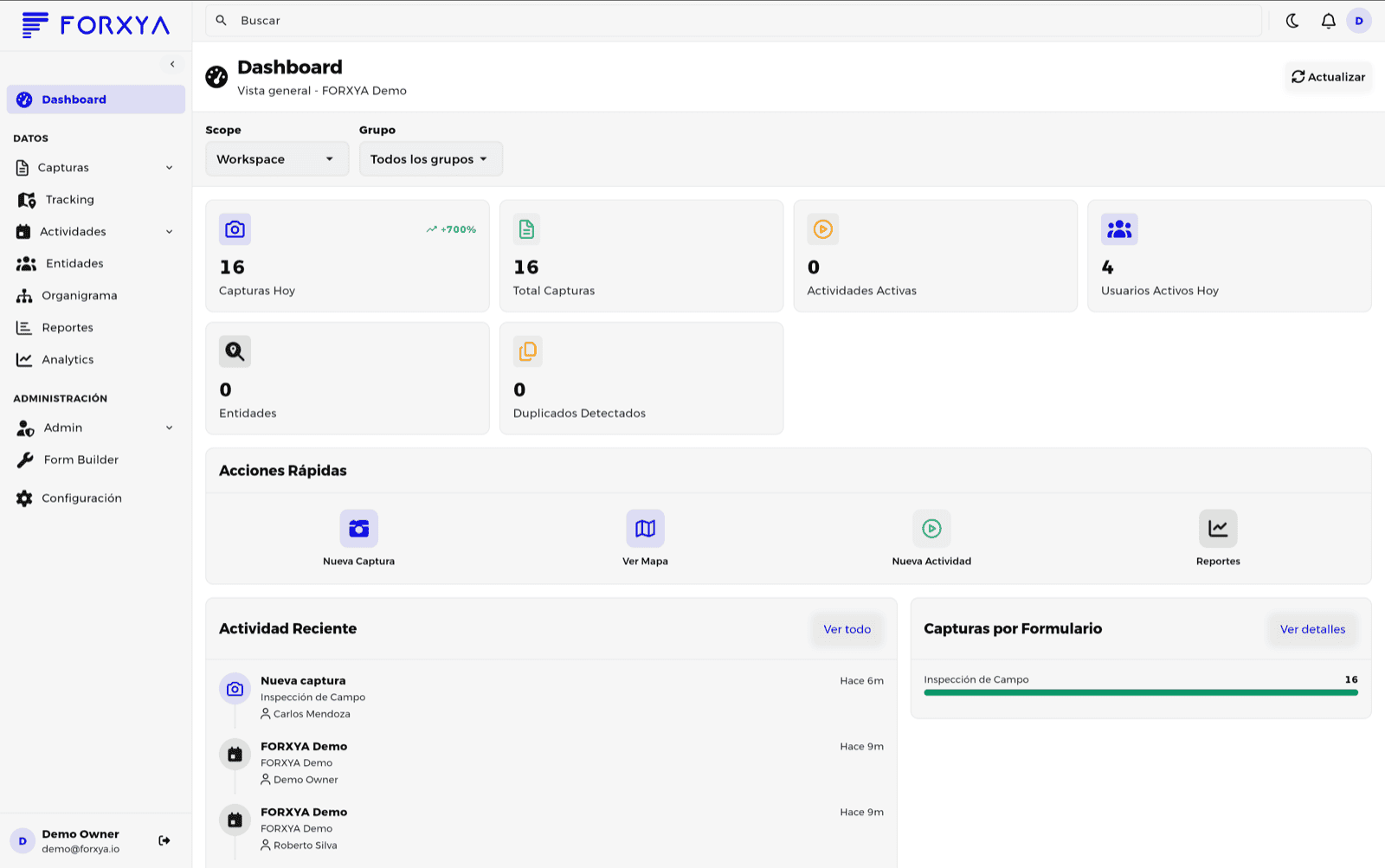Open notifications bell icon
Screen dimensions: 1385x868
click(x=1328, y=21)
